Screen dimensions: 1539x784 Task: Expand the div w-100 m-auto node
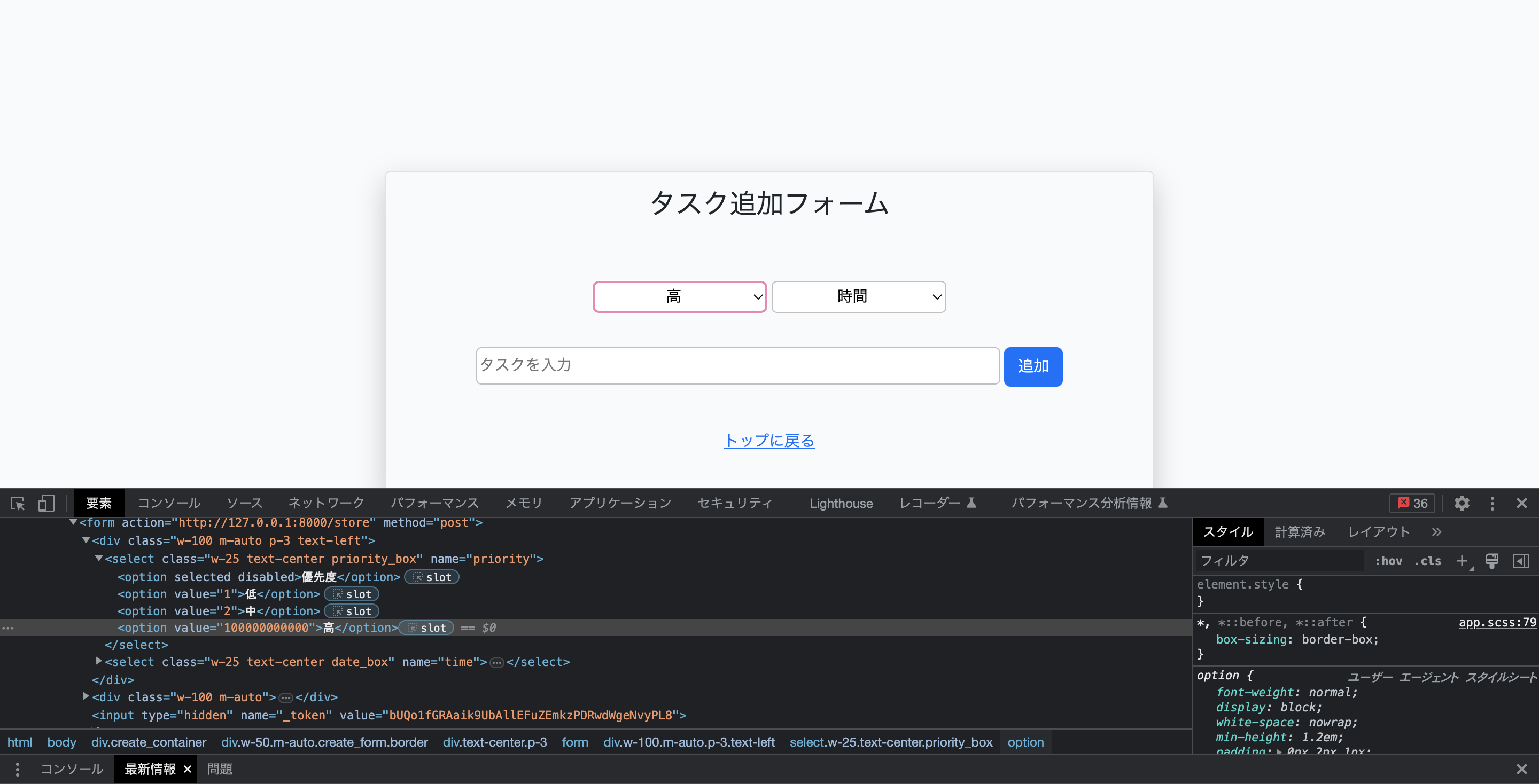(x=86, y=696)
